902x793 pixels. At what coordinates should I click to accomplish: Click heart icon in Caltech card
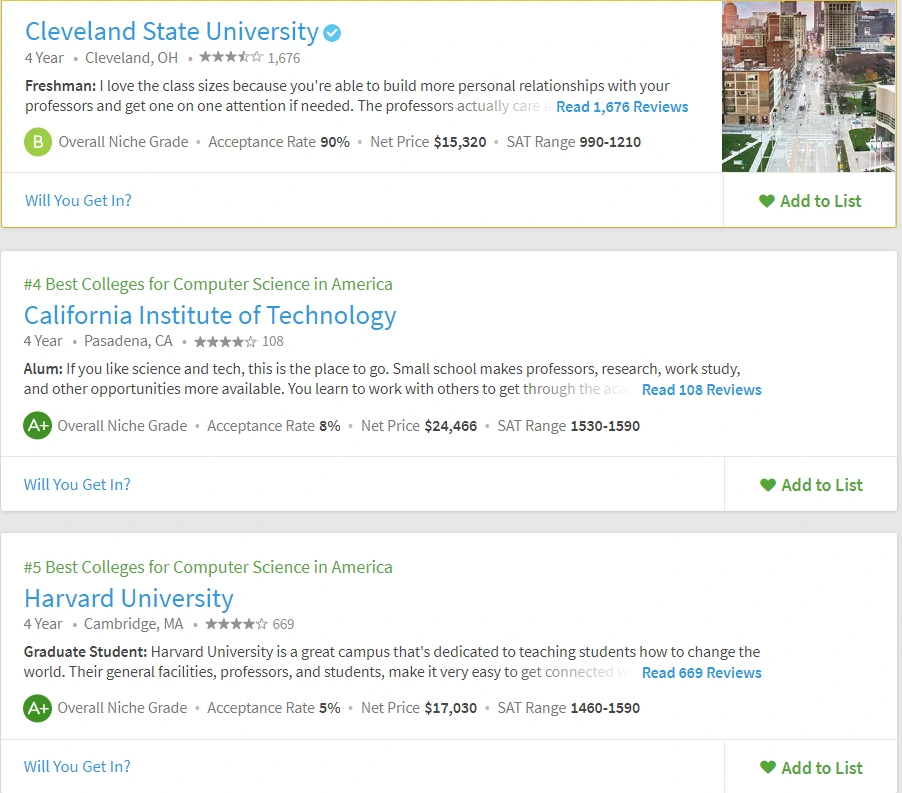[x=767, y=485]
